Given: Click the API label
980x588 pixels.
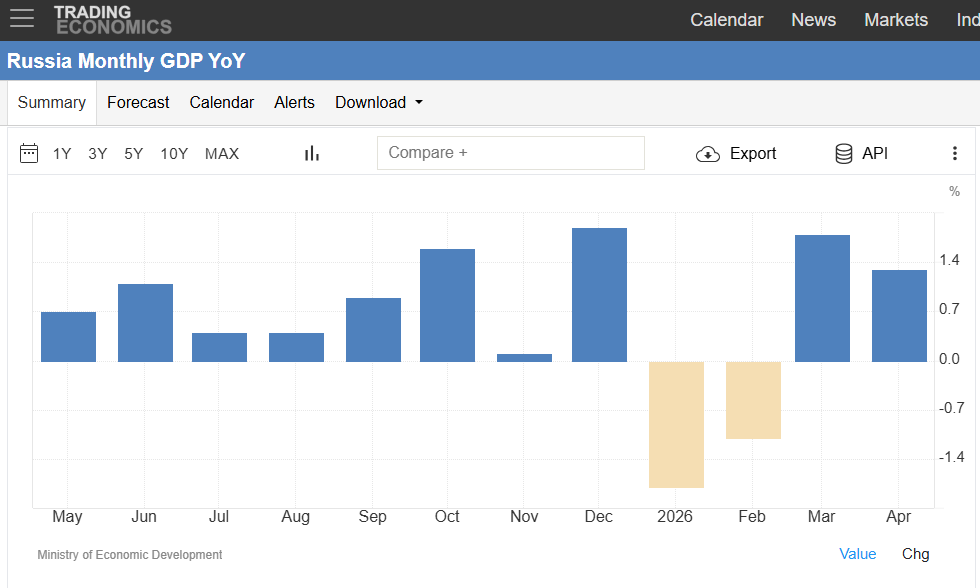Looking at the screenshot, I should point(875,154).
